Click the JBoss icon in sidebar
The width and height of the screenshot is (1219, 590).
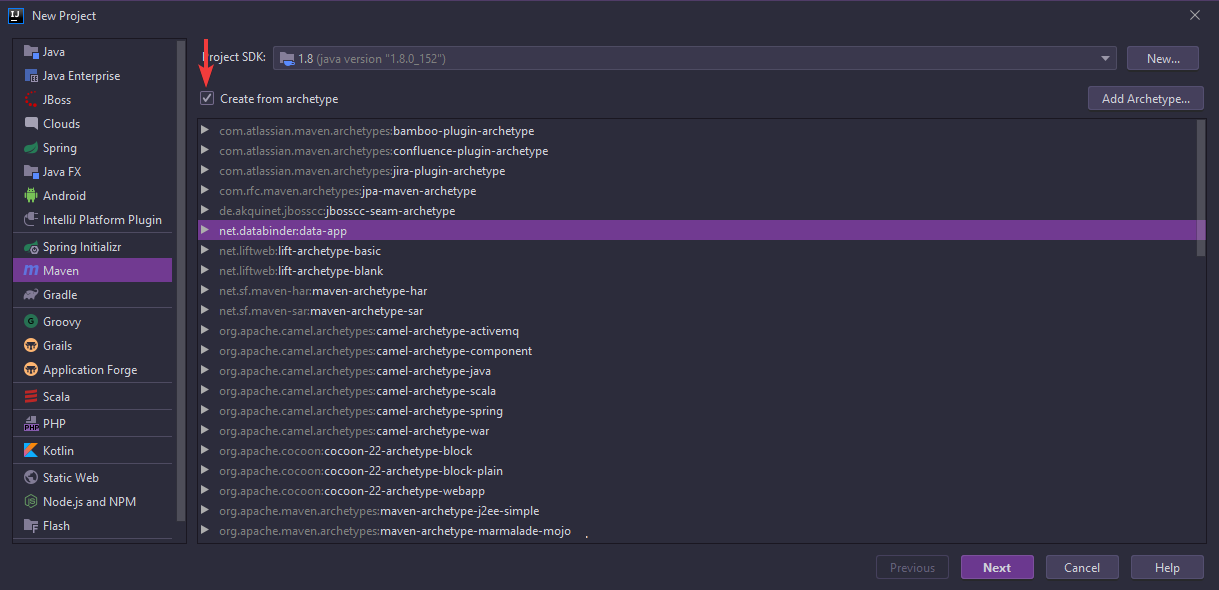point(31,100)
